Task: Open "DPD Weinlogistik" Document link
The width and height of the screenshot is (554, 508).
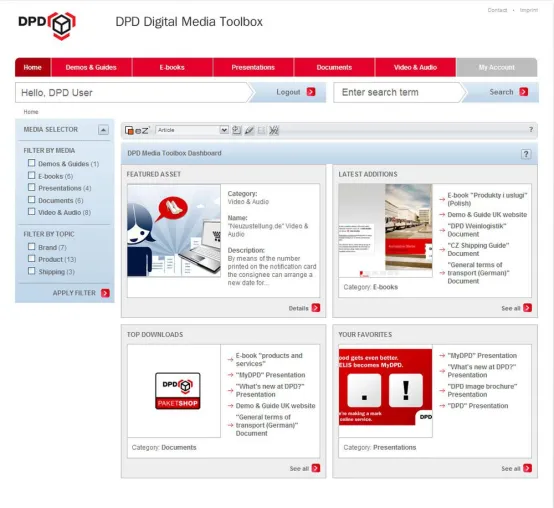Action: click(477, 230)
